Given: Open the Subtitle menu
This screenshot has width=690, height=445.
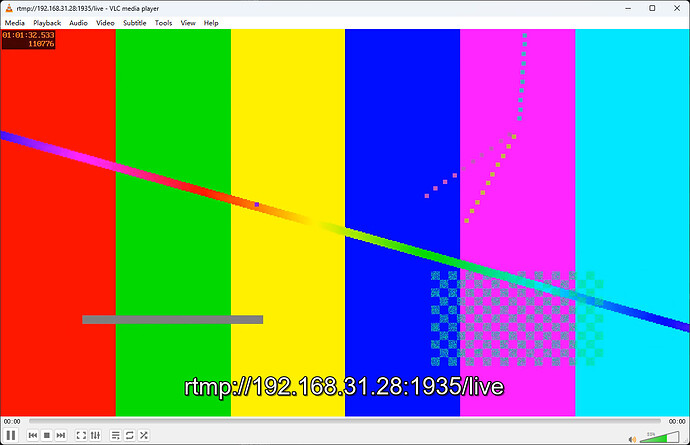Looking at the screenshot, I should click(135, 23).
